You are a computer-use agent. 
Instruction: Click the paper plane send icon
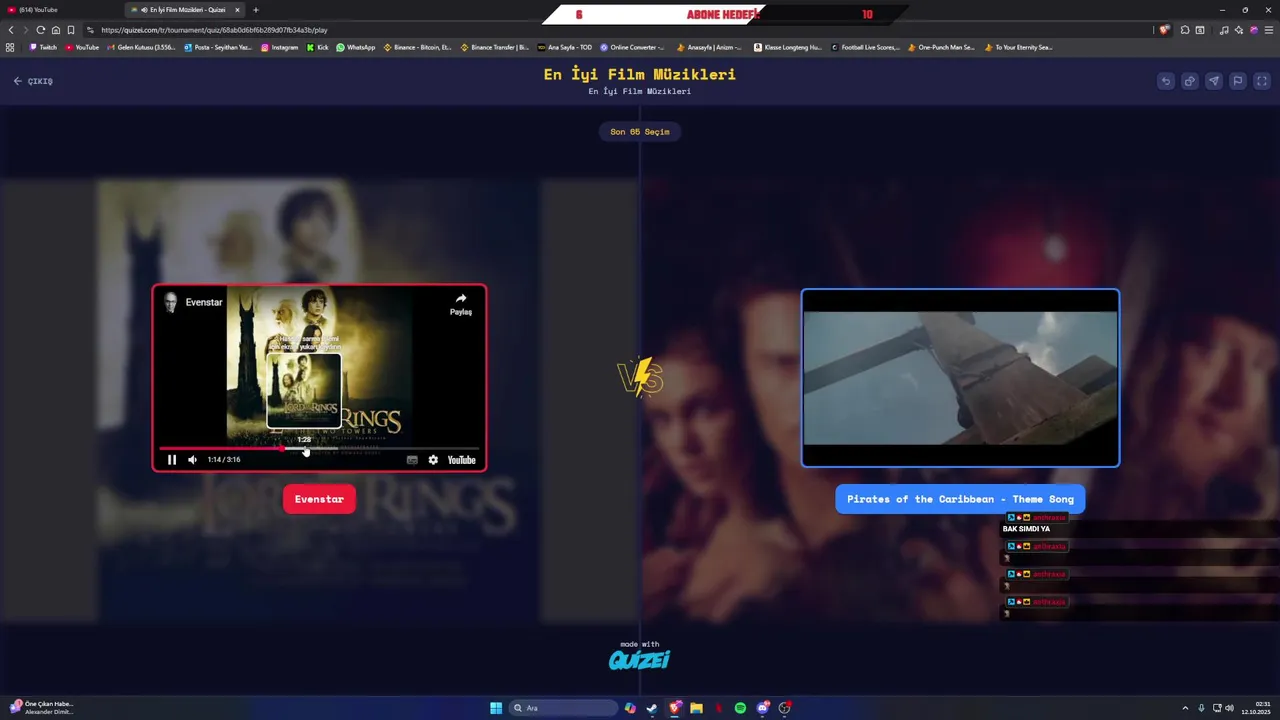(x=1213, y=81)
